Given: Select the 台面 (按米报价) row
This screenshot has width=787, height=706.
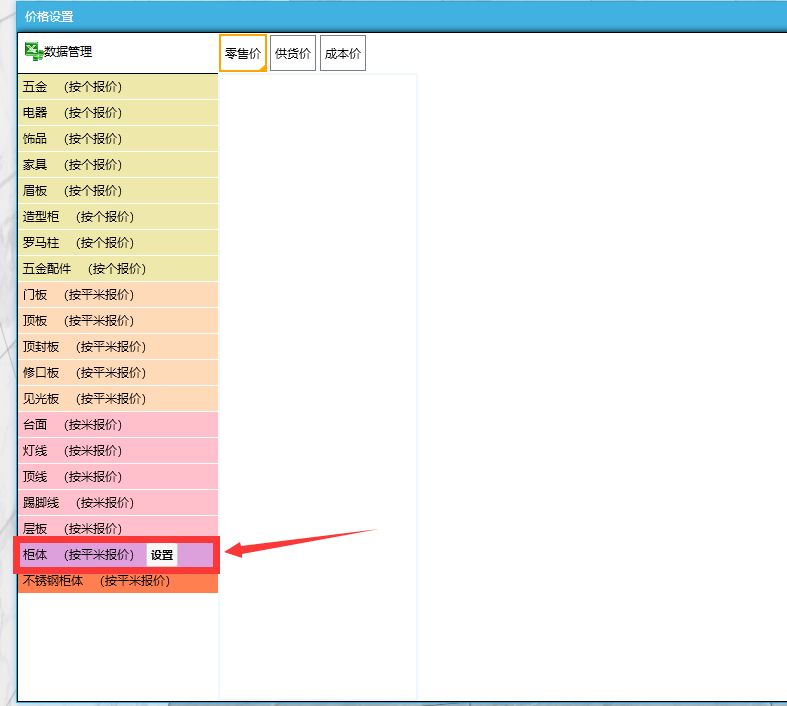Looking at the screenshot, I should click(118, 425).
